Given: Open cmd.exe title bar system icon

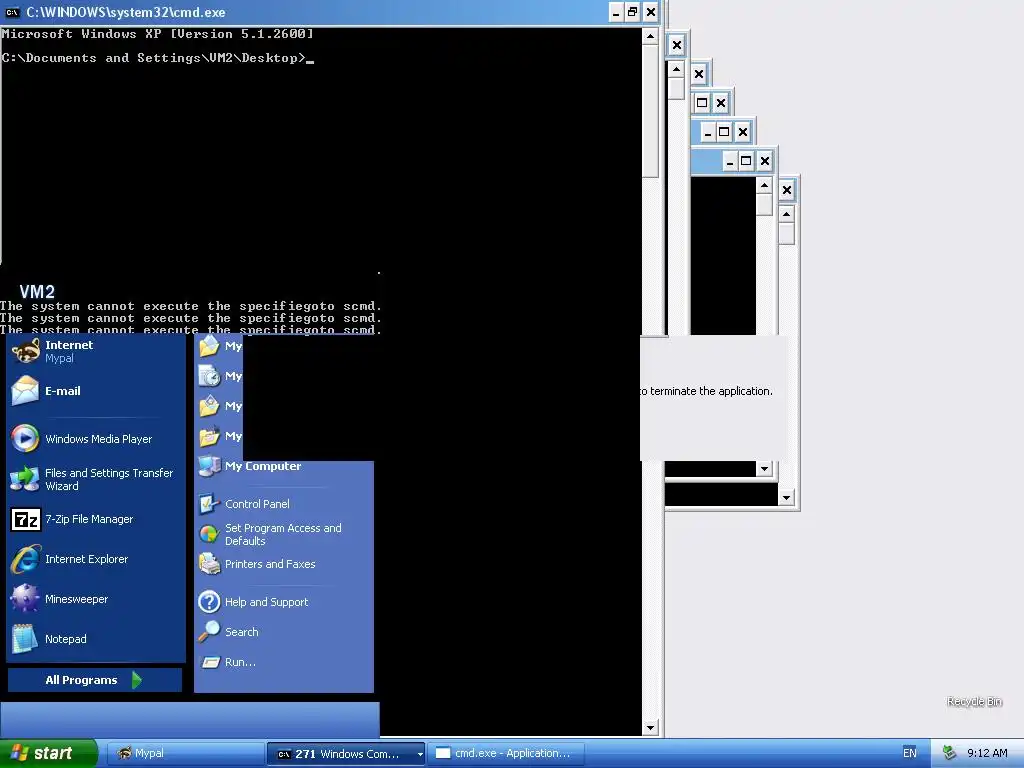Looking at the screenshot, I should [12, 12].
